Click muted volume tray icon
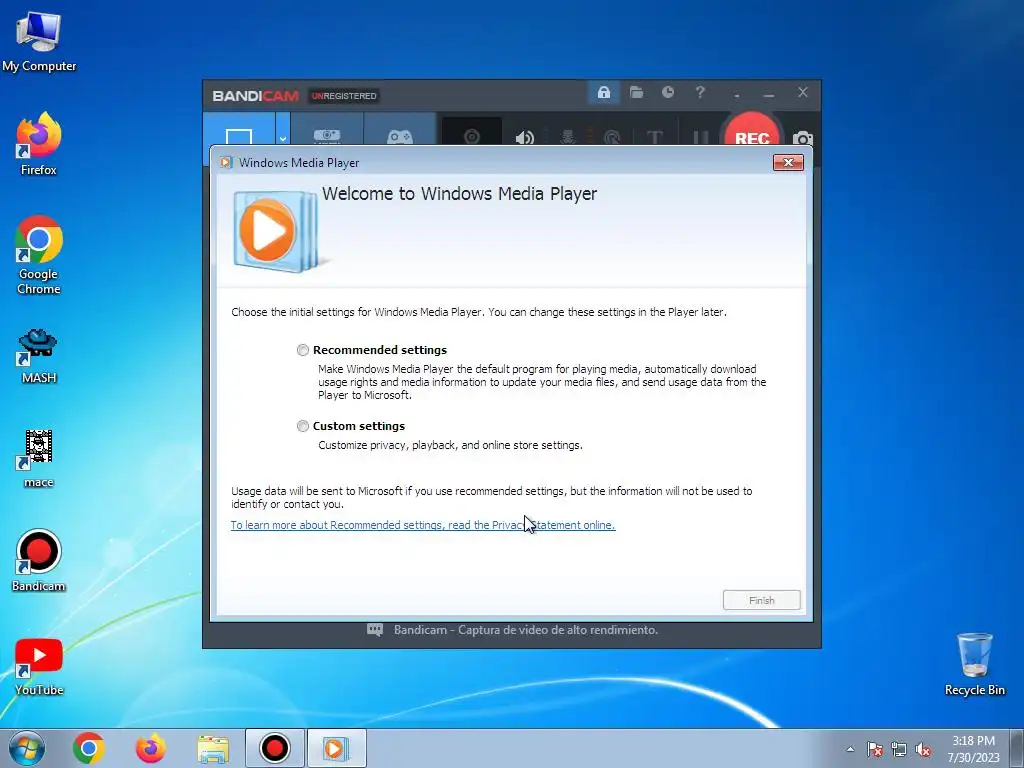1024x768 pixels. [923, 750]
